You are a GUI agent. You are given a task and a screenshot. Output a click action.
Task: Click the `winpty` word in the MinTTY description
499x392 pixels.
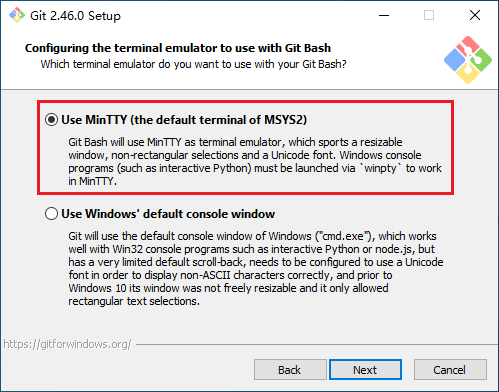380,168
